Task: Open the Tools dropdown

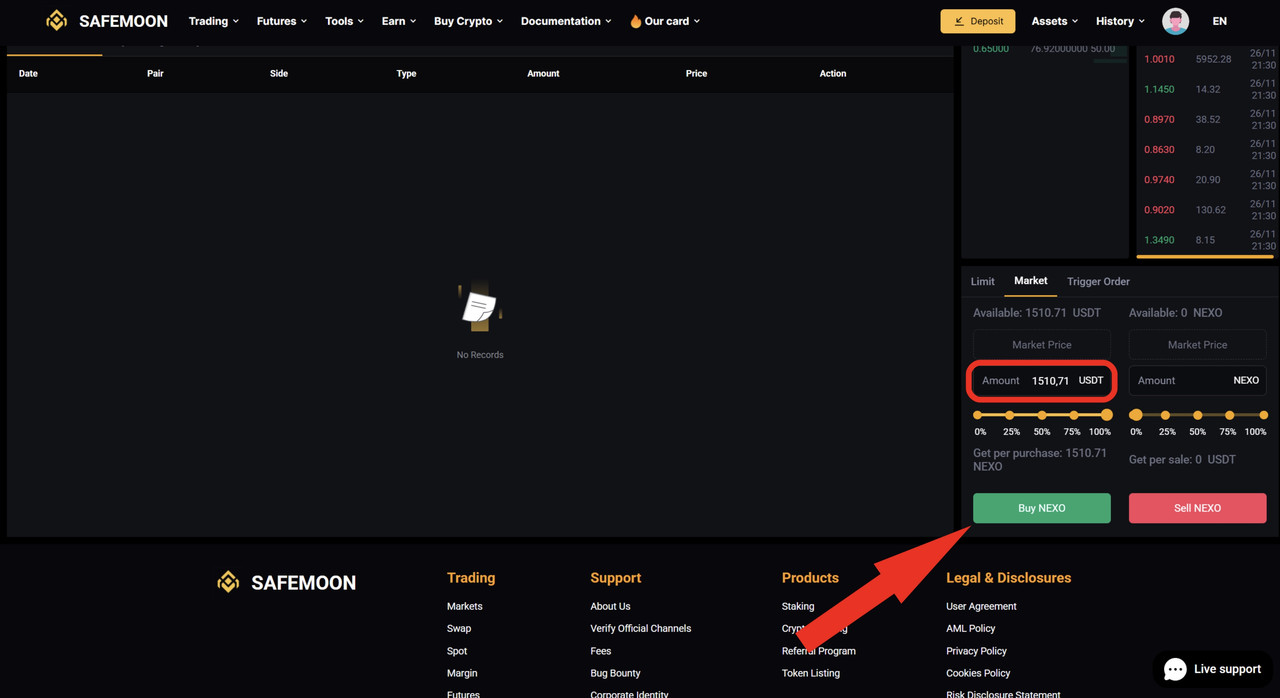Action: [x=345, y=21]
